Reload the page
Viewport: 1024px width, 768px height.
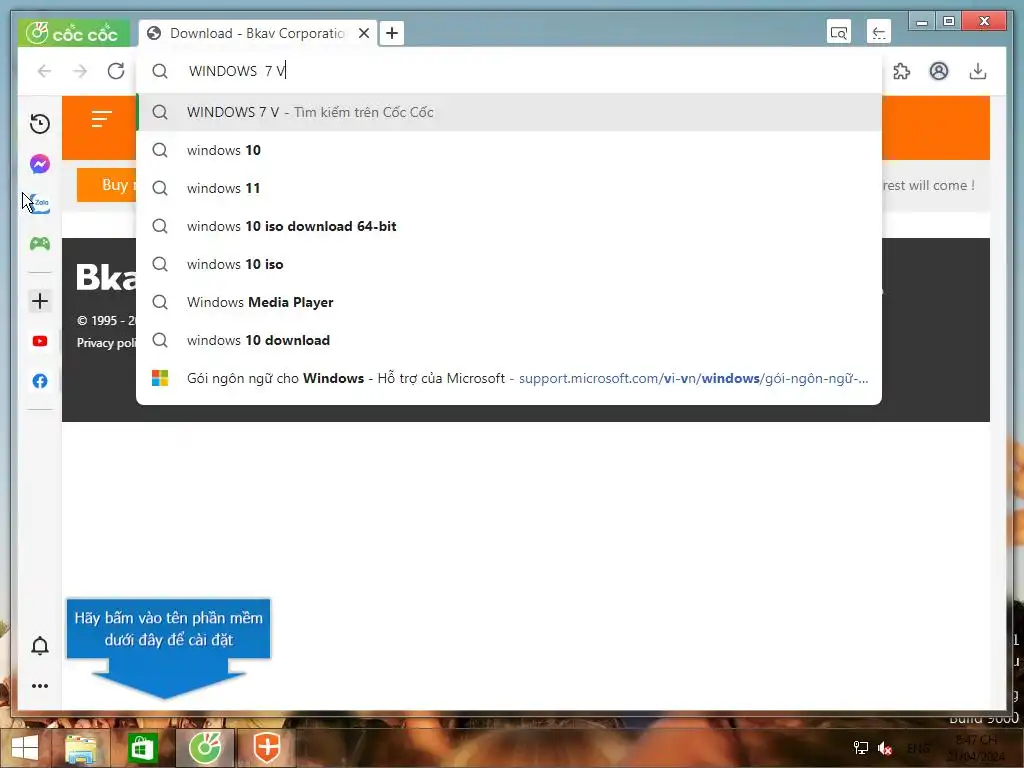(116, 71)
